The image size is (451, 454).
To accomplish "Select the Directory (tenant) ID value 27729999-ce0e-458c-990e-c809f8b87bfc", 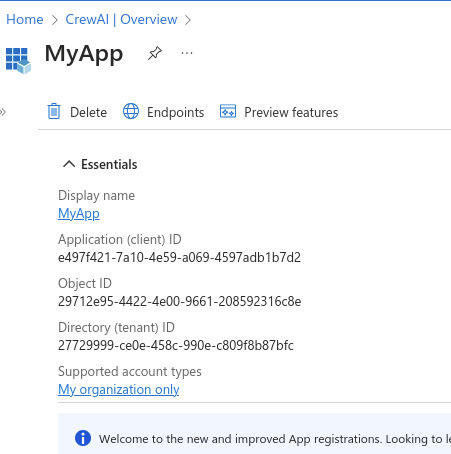I will [176, 345].
